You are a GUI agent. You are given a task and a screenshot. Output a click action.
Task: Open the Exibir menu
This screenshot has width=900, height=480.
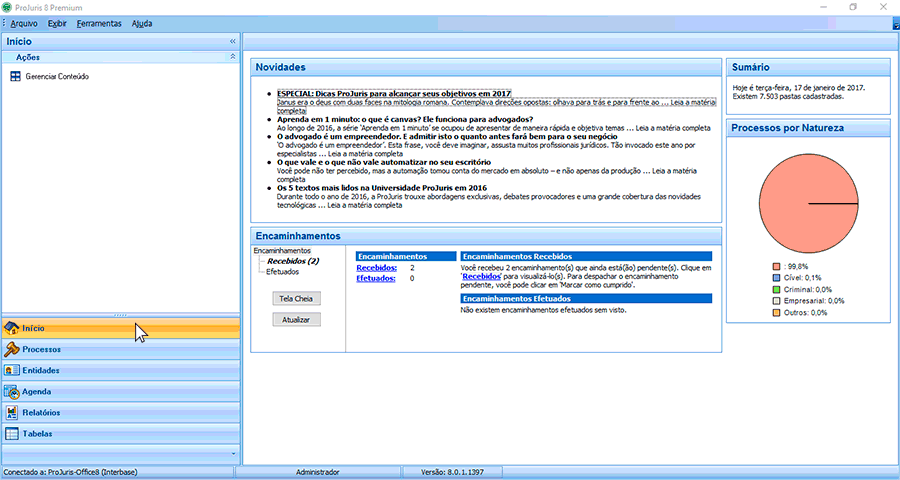57,24
